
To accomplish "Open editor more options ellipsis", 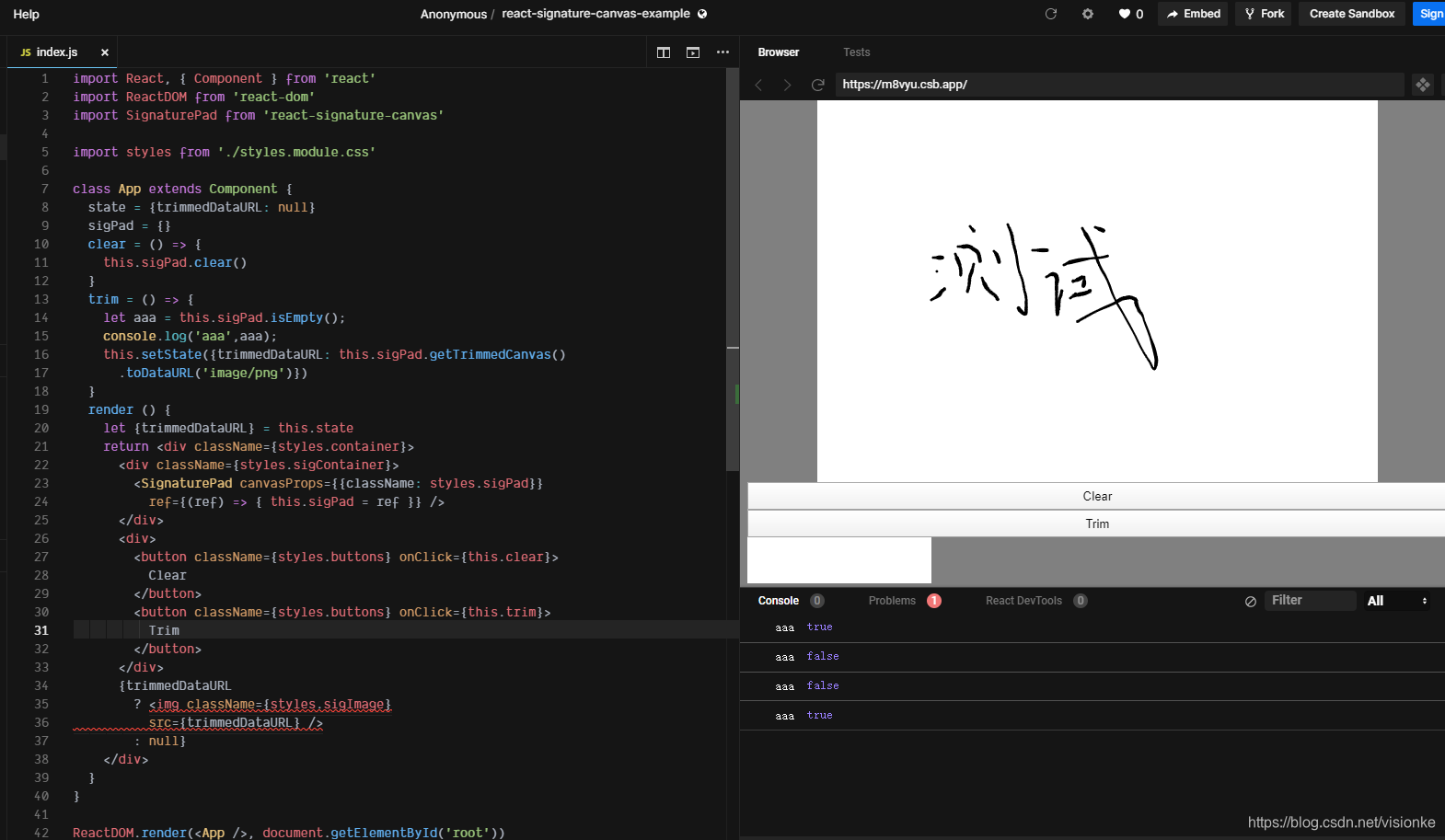I will point(722,52).
